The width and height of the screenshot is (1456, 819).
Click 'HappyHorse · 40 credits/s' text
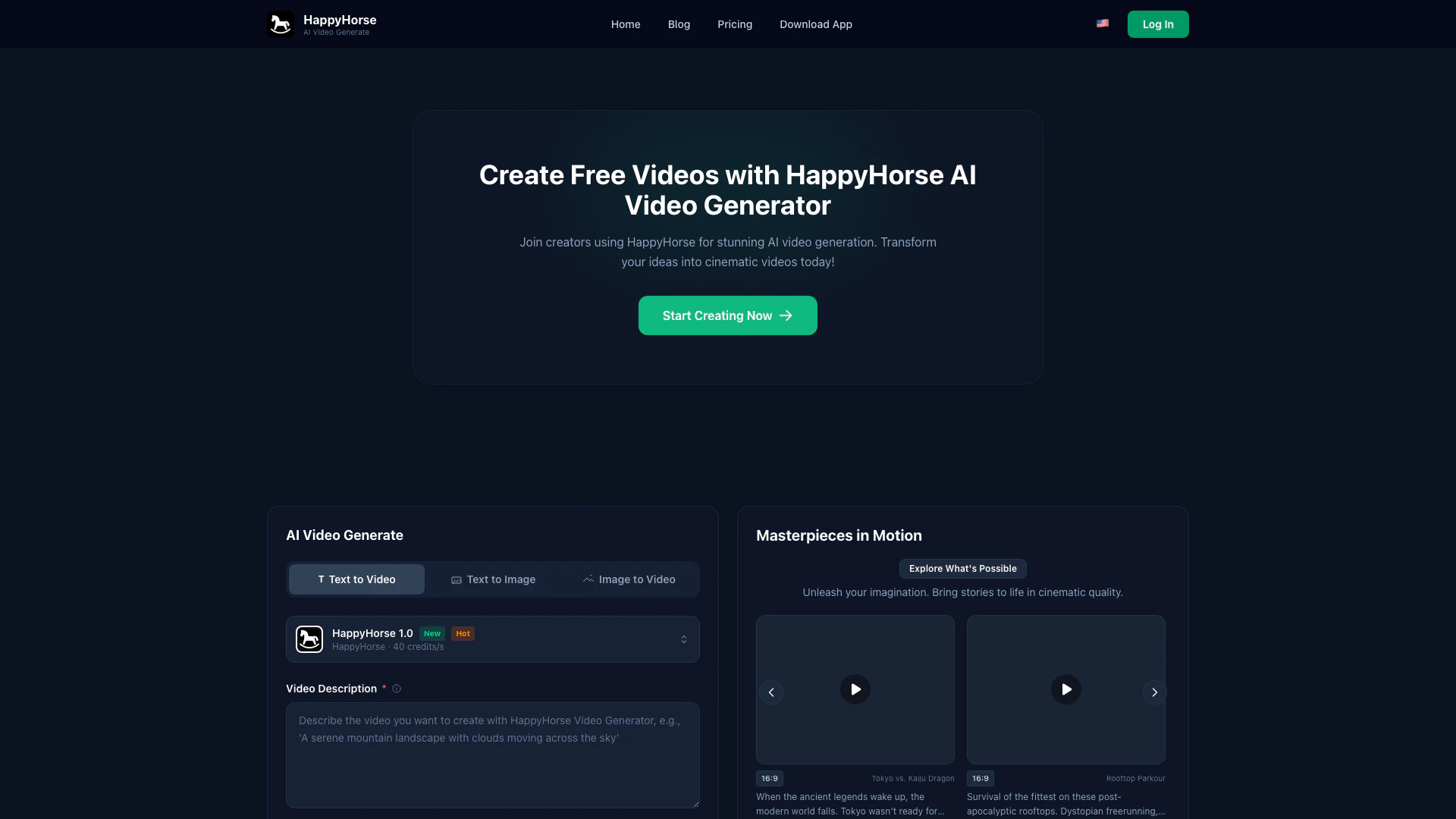click(x=388, y=647)
